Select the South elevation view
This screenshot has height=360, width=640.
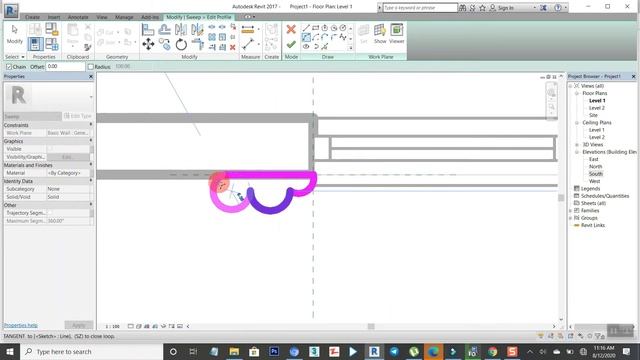tap(596, 174)
